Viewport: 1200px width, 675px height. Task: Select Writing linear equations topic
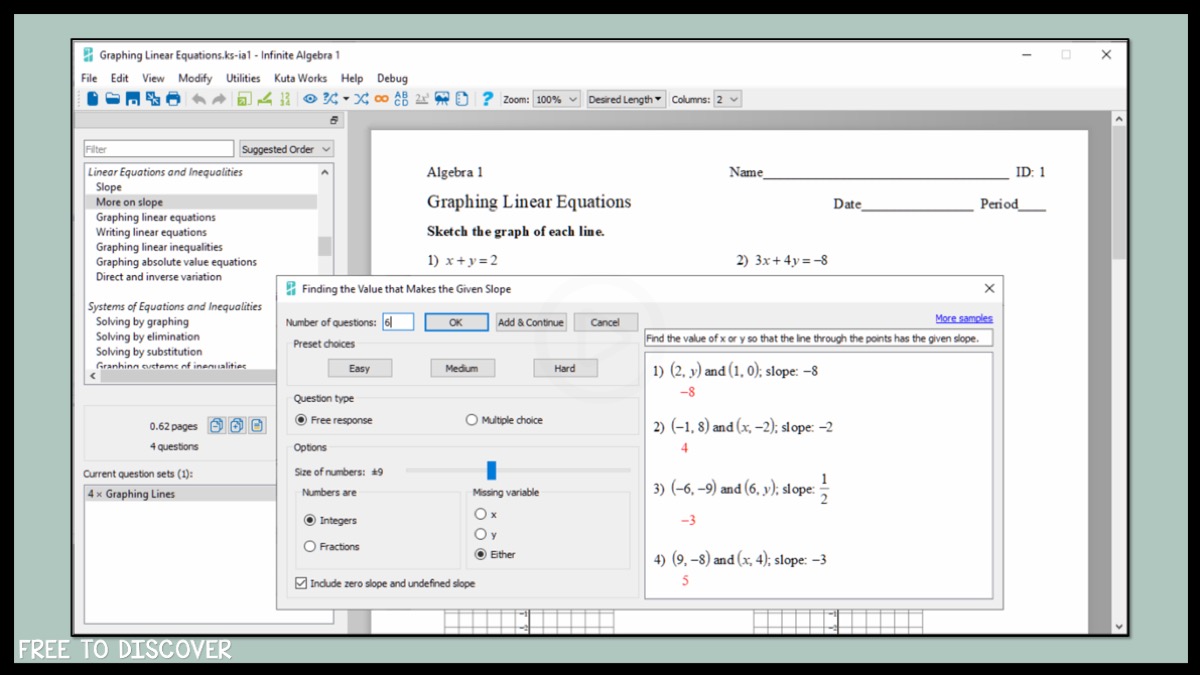[151, 232]
